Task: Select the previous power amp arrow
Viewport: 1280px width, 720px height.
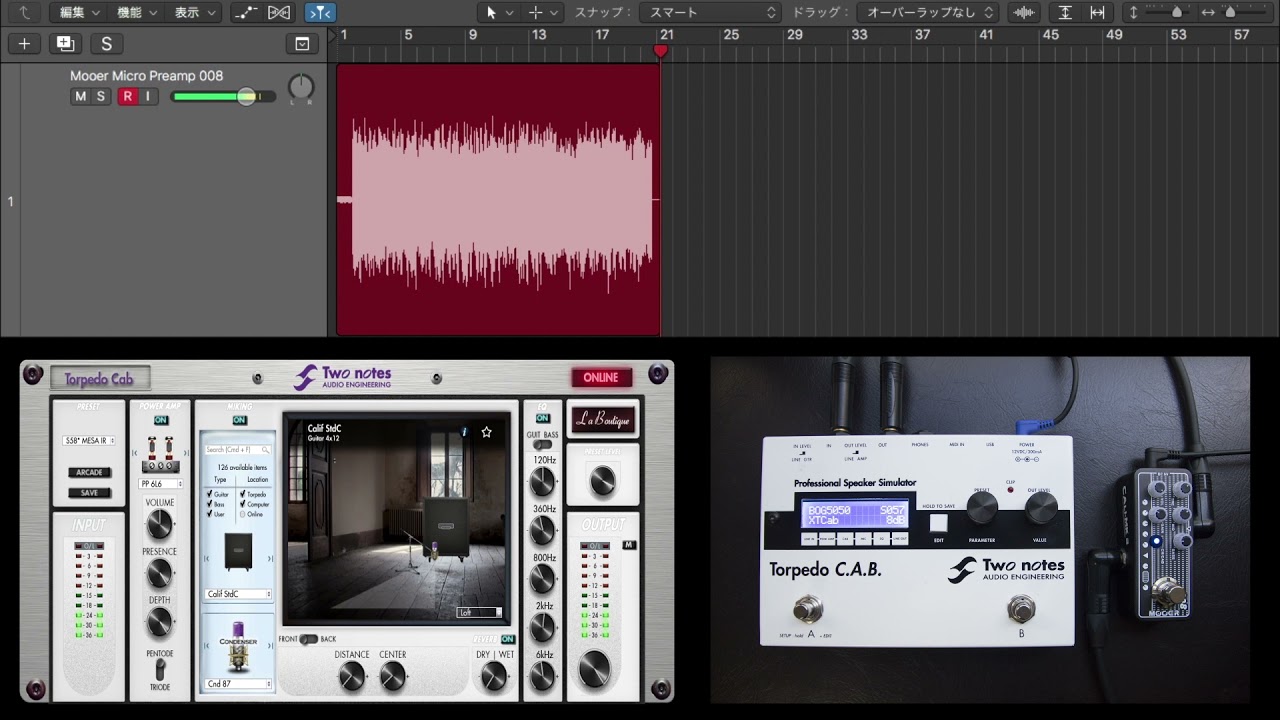Action: coord(134,453)
